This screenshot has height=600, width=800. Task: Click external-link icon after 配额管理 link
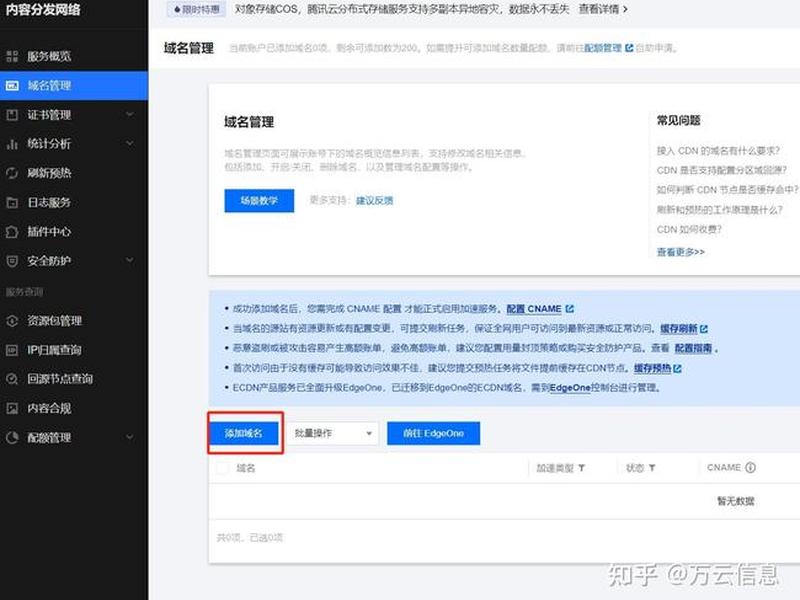[x=629, y=48]
